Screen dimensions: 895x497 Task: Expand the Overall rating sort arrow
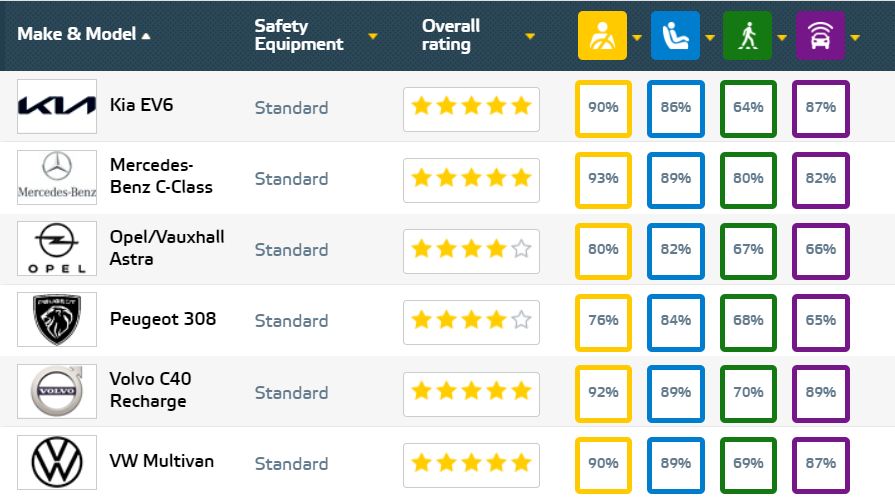point(530,36)
